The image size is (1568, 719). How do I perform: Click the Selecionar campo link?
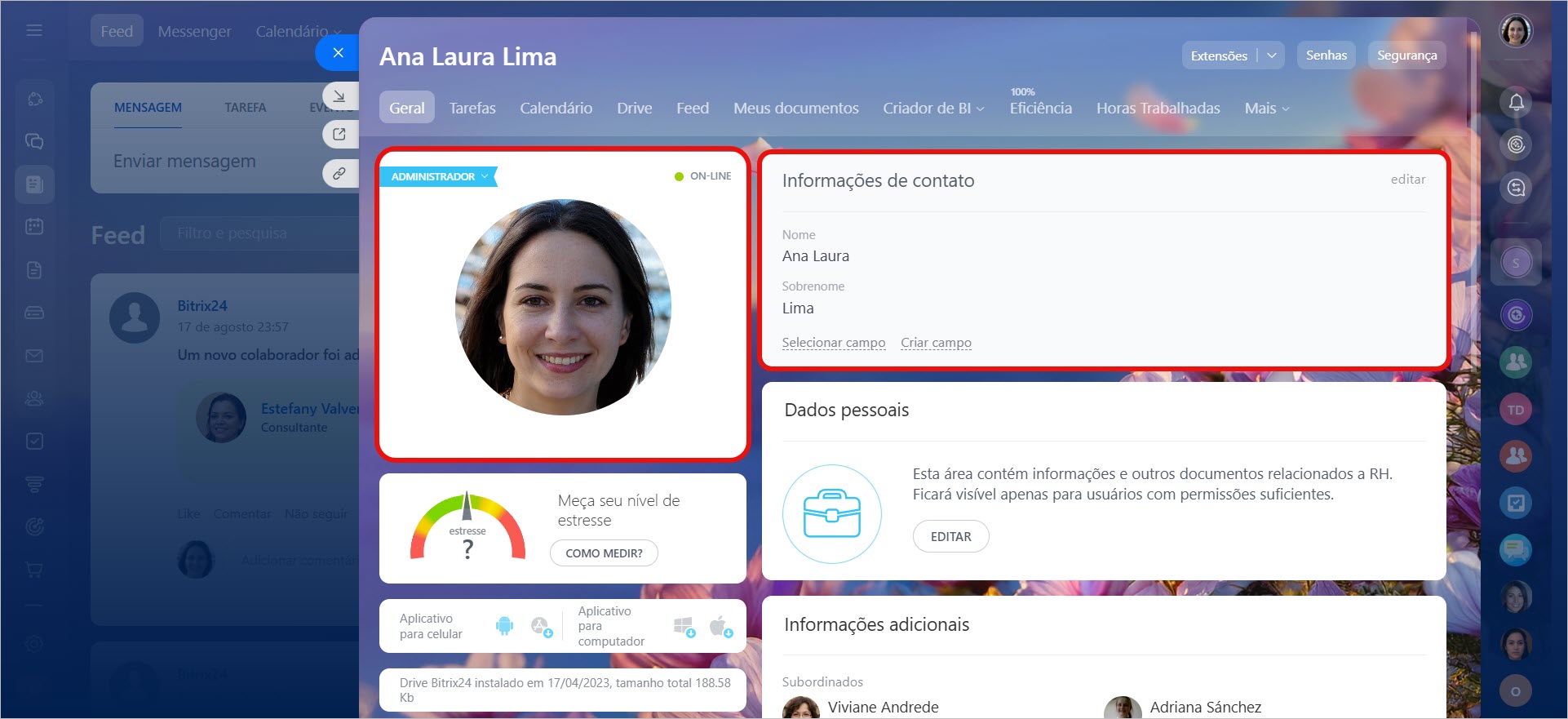[x=833, y=343]
